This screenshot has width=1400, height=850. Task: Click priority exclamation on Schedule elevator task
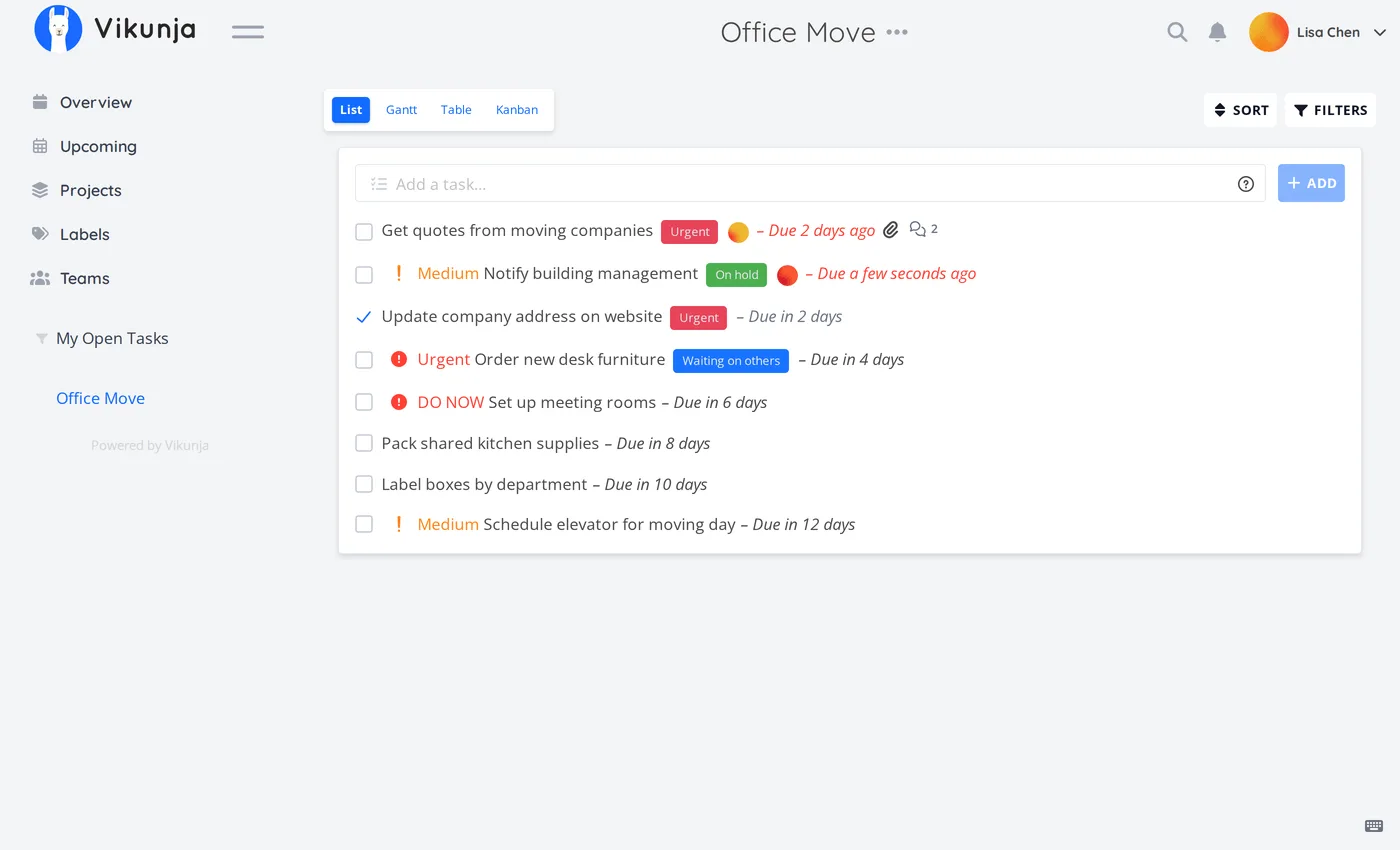pyautogui.click(x=399, y=524)
